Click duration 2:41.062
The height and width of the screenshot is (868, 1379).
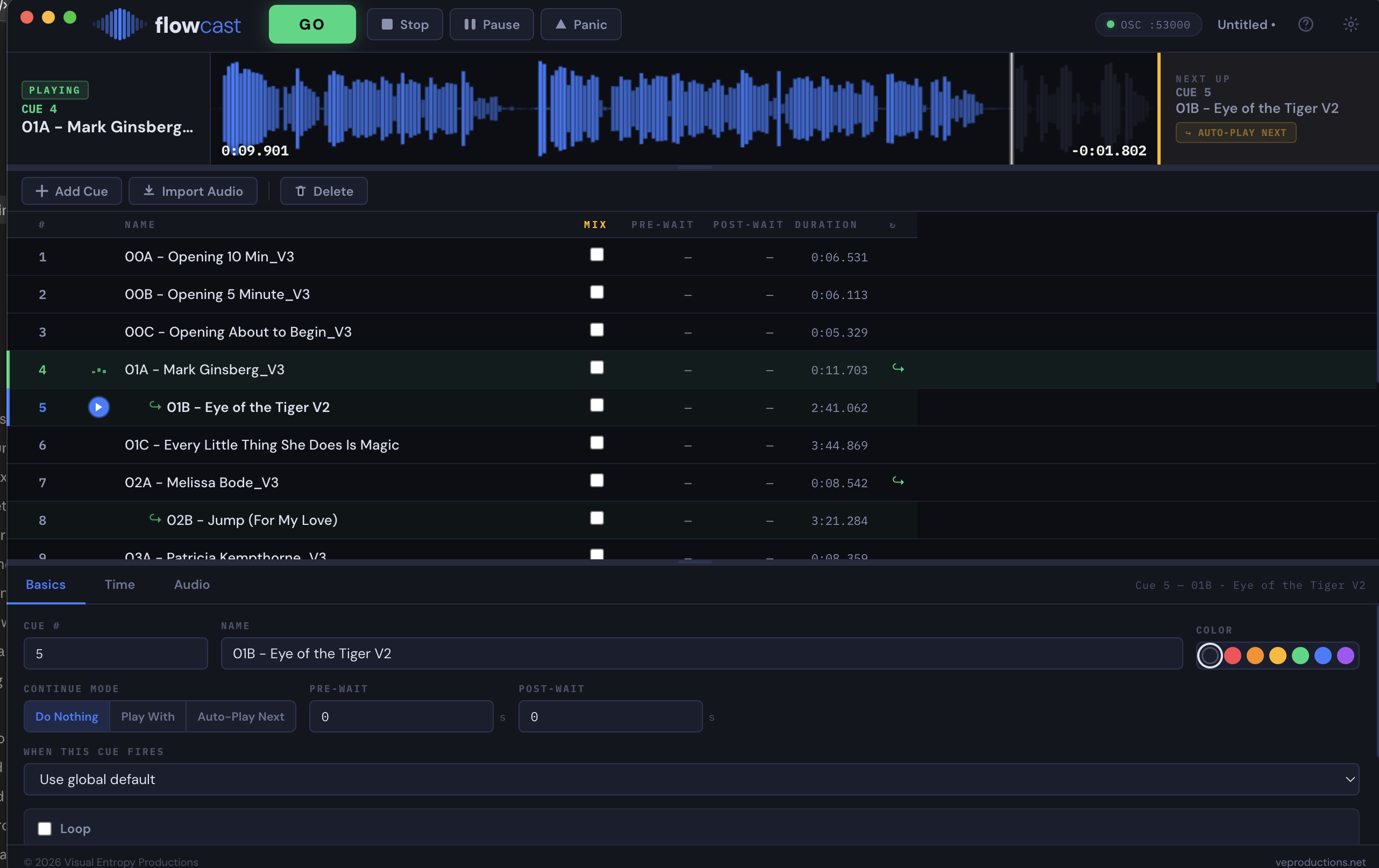tap(839, 408)
